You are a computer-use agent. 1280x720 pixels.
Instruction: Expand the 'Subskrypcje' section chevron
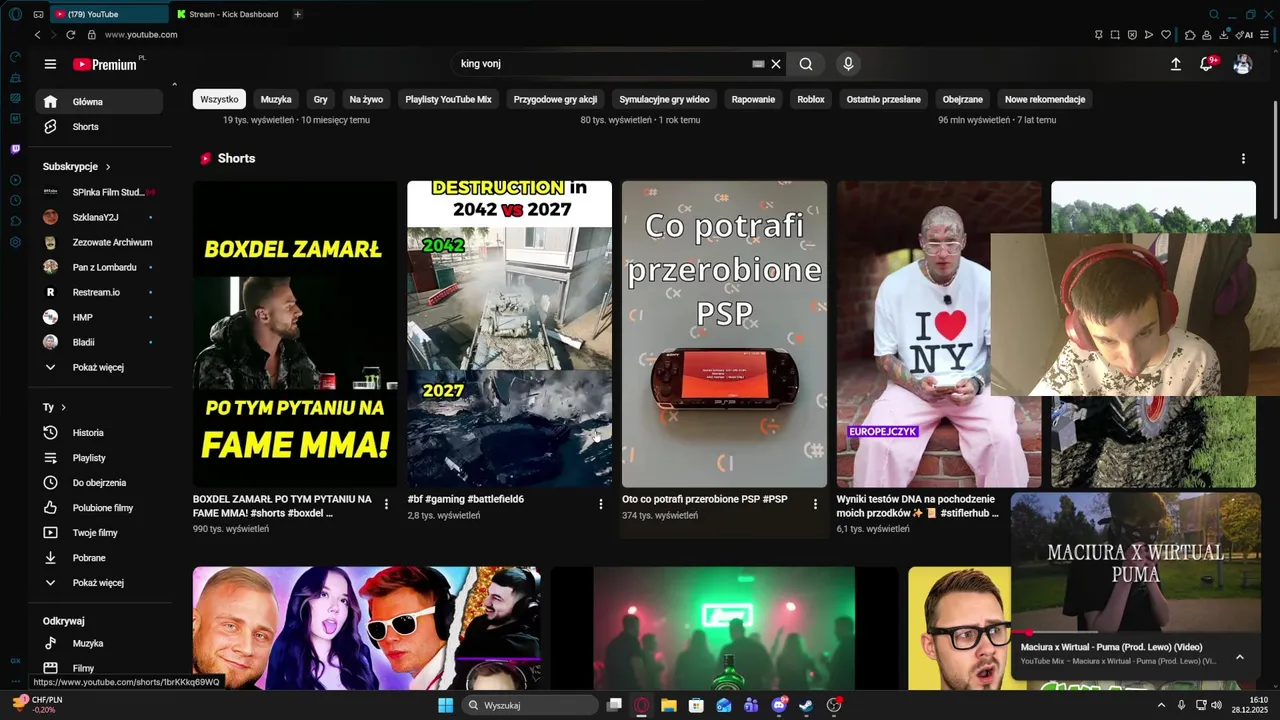coord(108,167)
